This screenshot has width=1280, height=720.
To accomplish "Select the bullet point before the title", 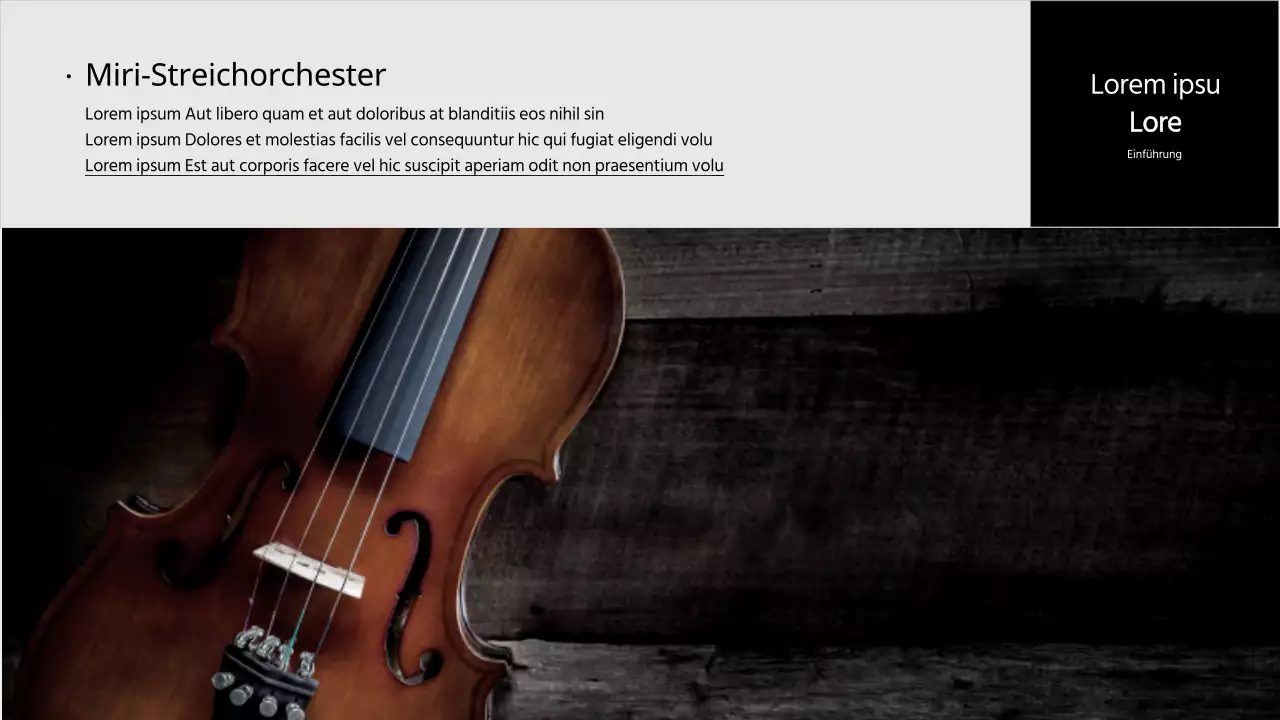I will pos(68,76).
